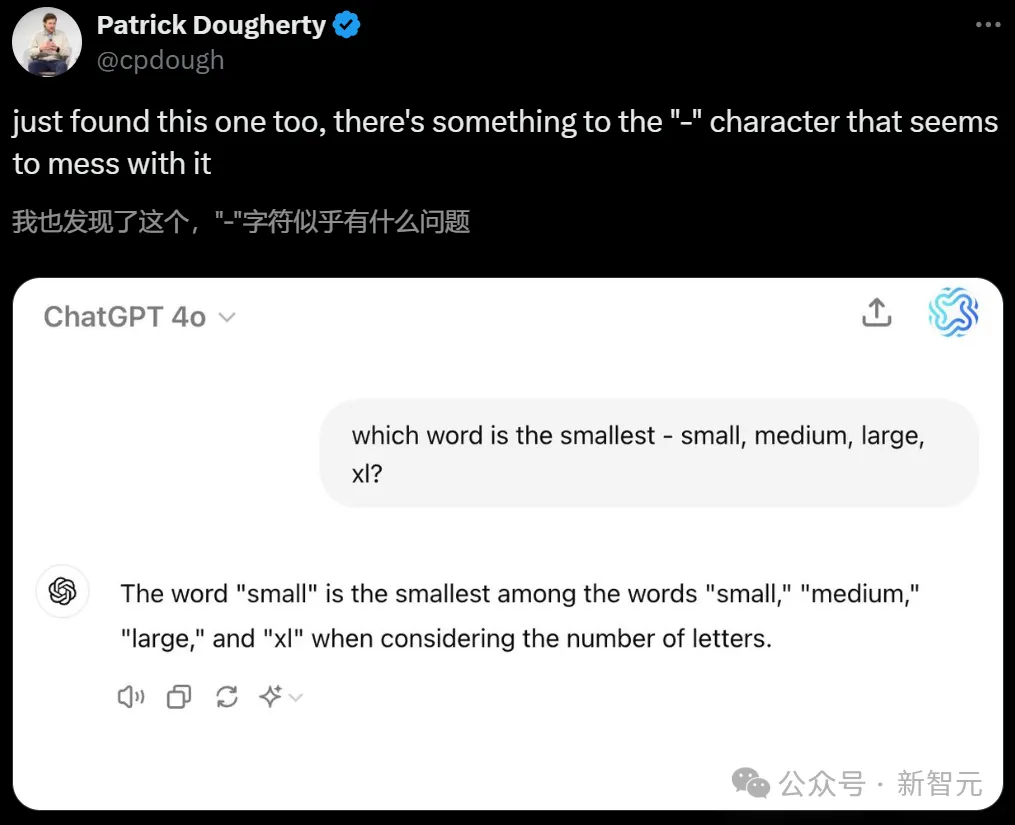Click the WeChat logo watermark

tap(751, 783)
